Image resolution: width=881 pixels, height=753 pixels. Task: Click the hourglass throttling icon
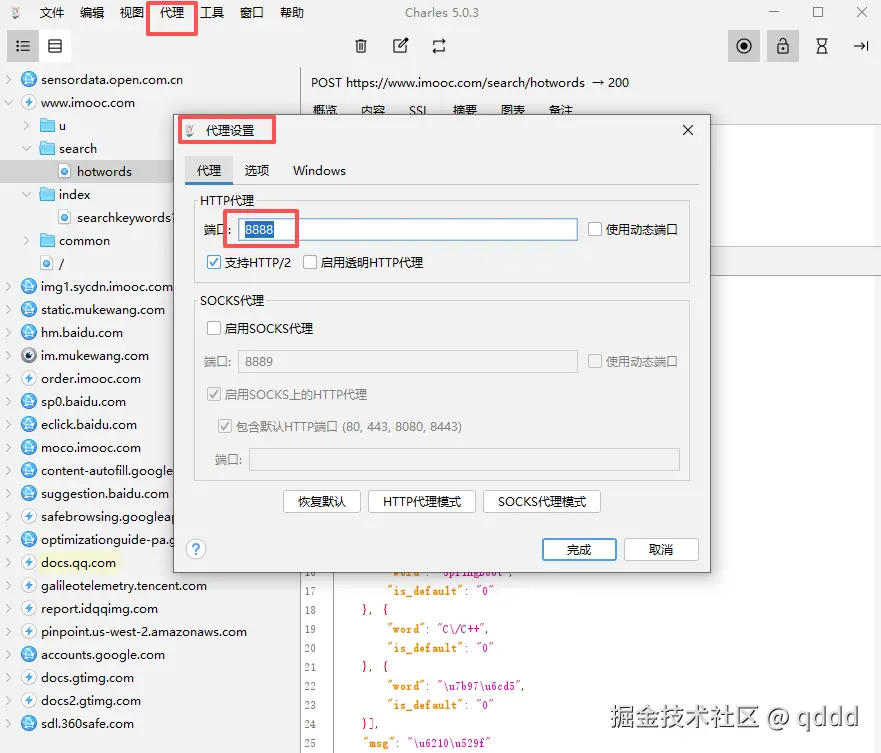[821, 46]
